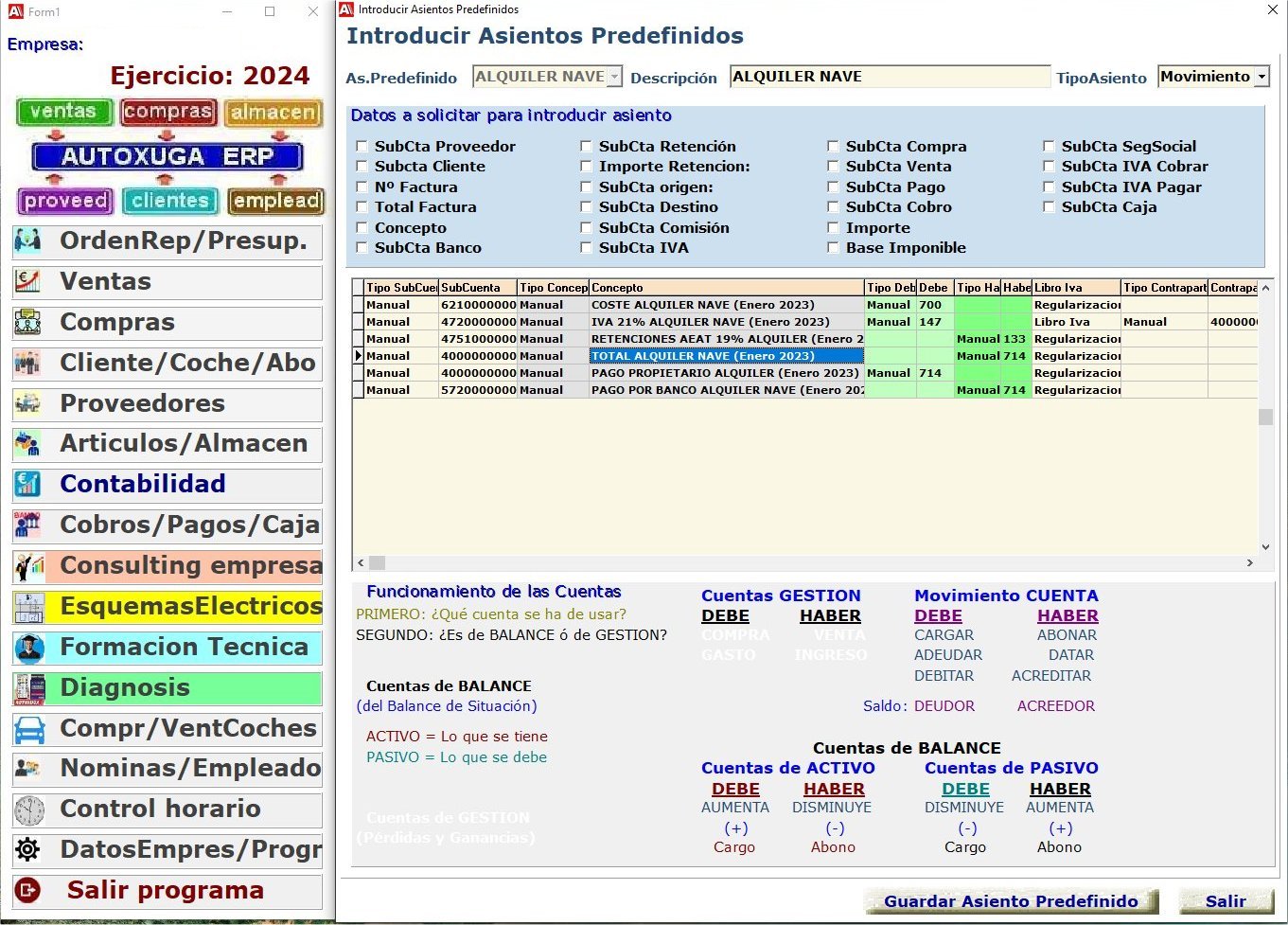
Task: Tick the Base Imponible checkbox
Action: (833, 248)
